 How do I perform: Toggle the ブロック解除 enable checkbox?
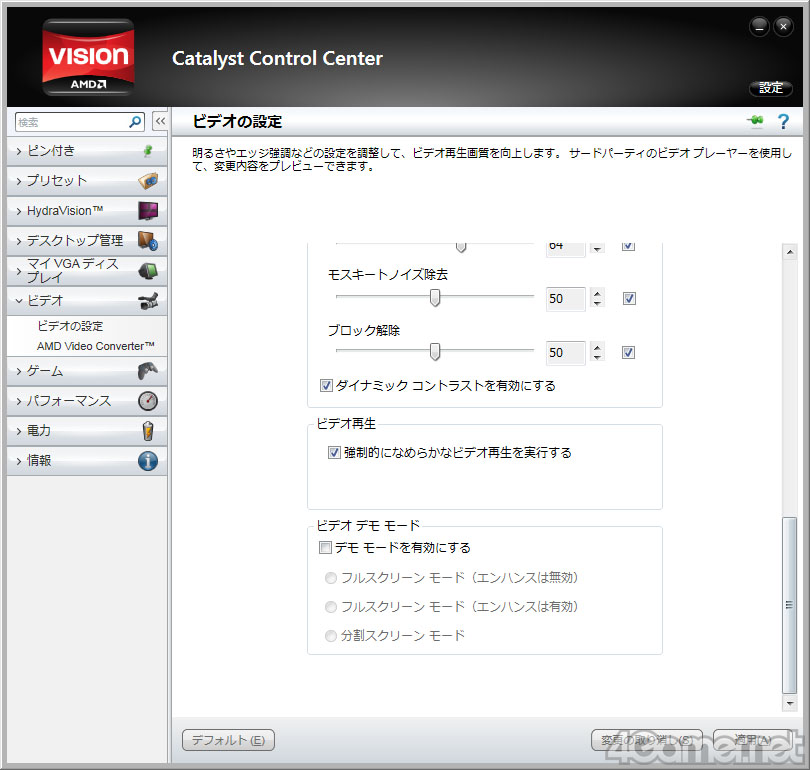pyautogui.click(x=629, y=352)
